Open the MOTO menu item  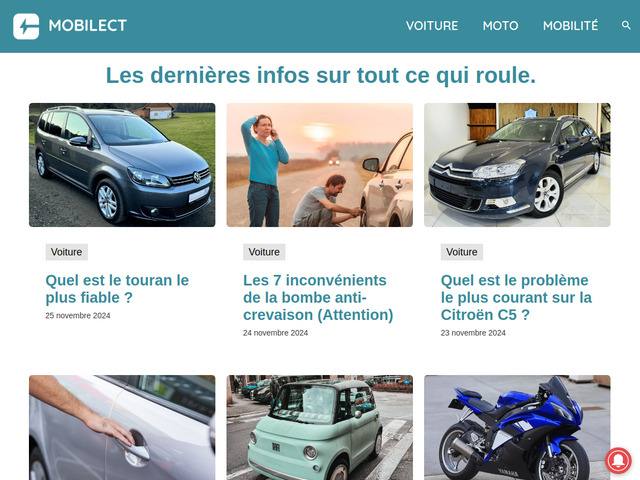tap(500, 26)
